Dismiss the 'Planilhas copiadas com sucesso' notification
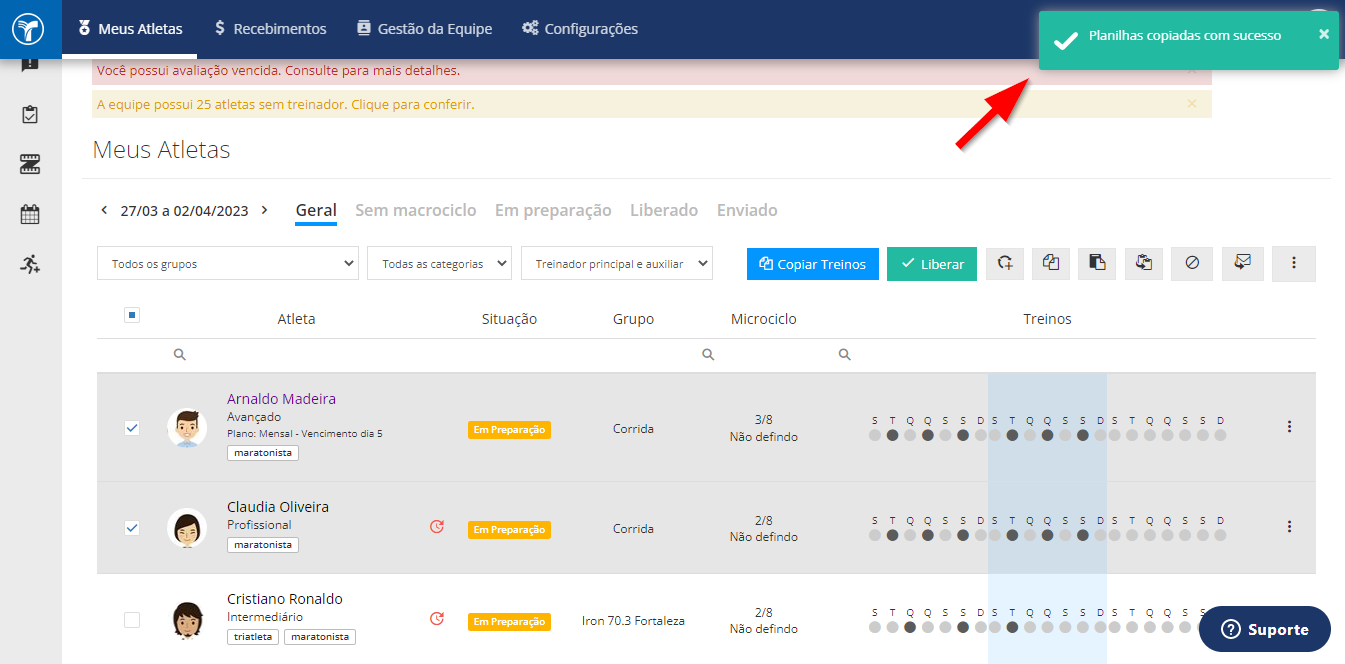Viewport: 1345px width, 664px height. 1324,34
